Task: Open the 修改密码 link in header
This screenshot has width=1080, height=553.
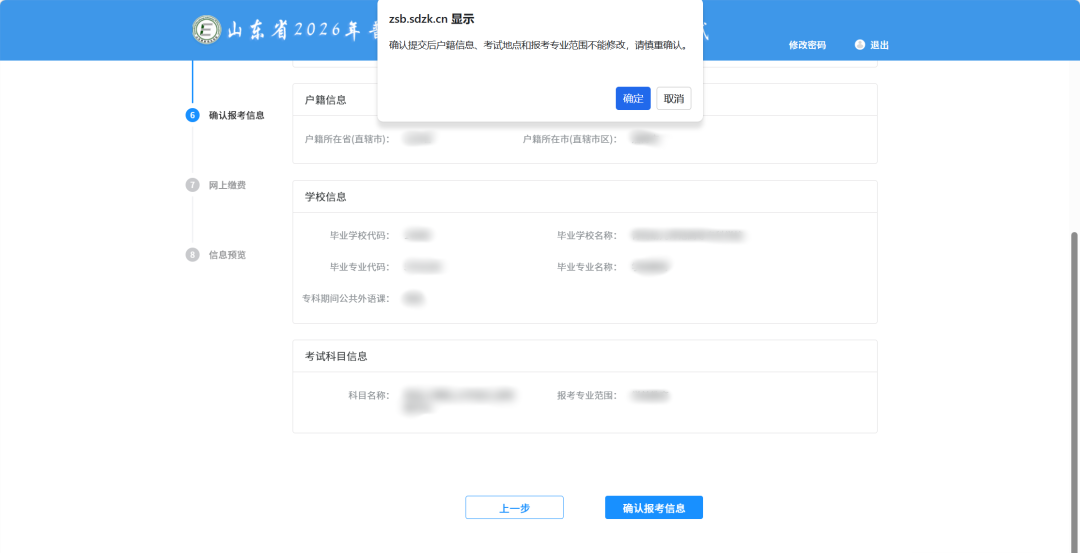Action: [x=807, y=45]
